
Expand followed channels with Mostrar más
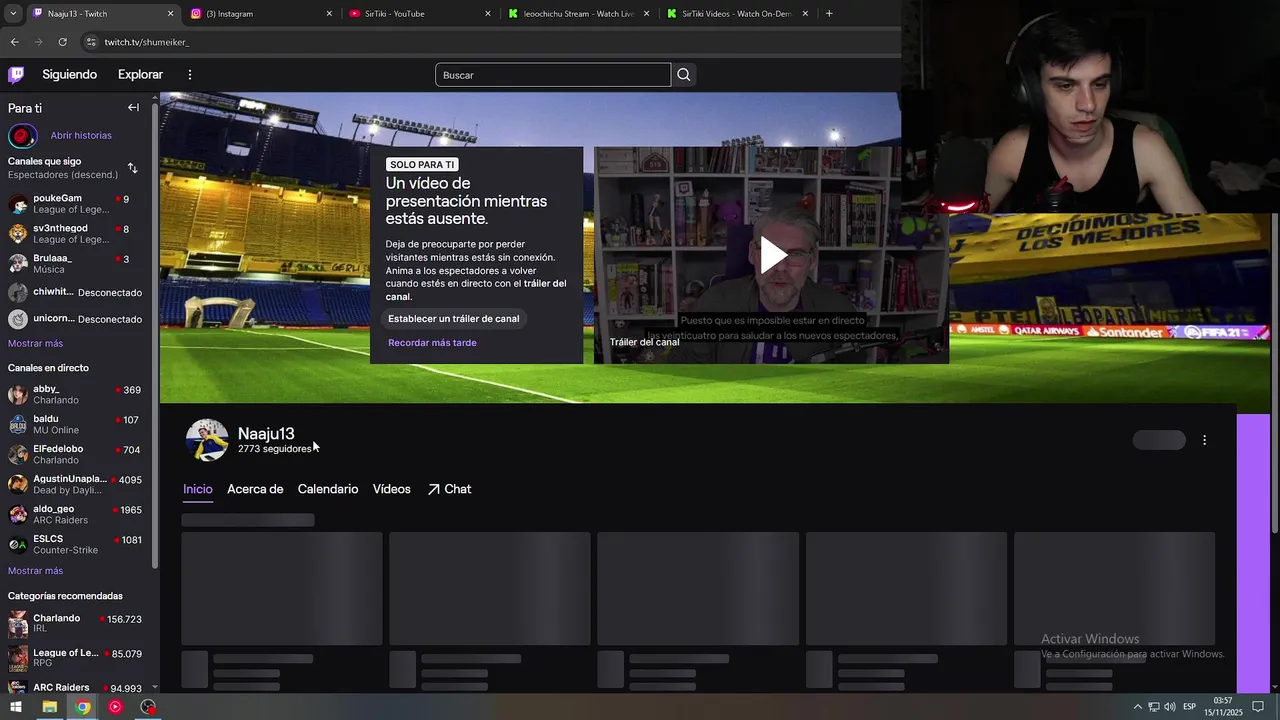(35, 343)
